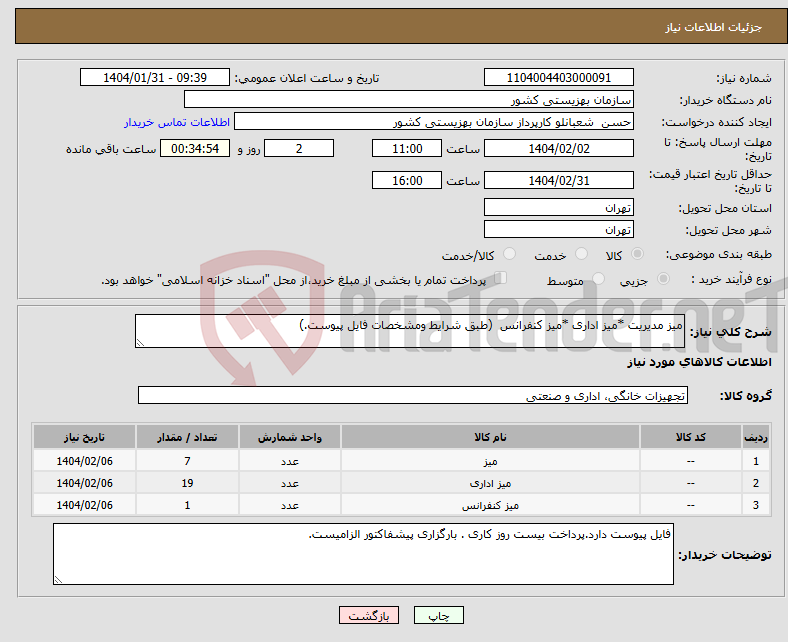Click the ردیف column header

755,437
